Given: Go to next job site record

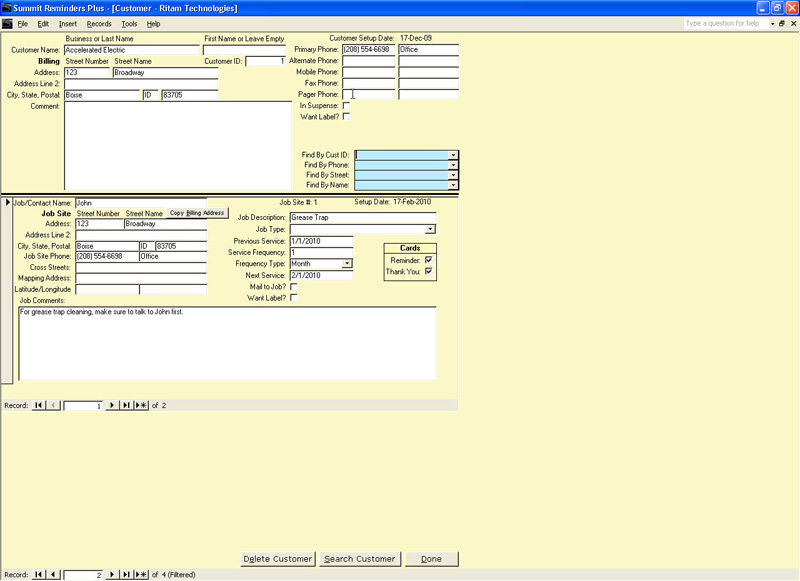Looking at the screenshot, I should (113, 405).
